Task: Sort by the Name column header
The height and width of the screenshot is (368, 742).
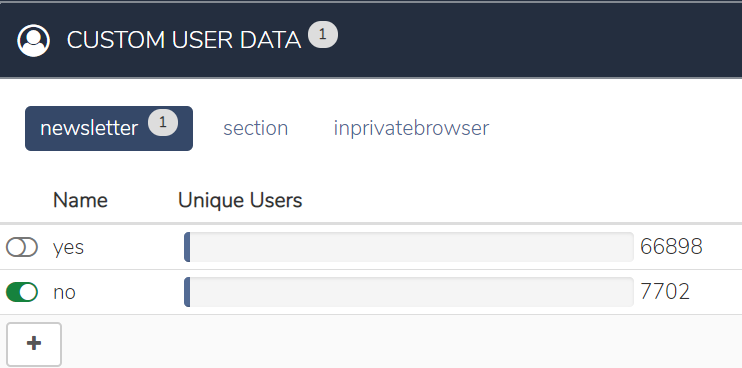Action: (80, 200)
